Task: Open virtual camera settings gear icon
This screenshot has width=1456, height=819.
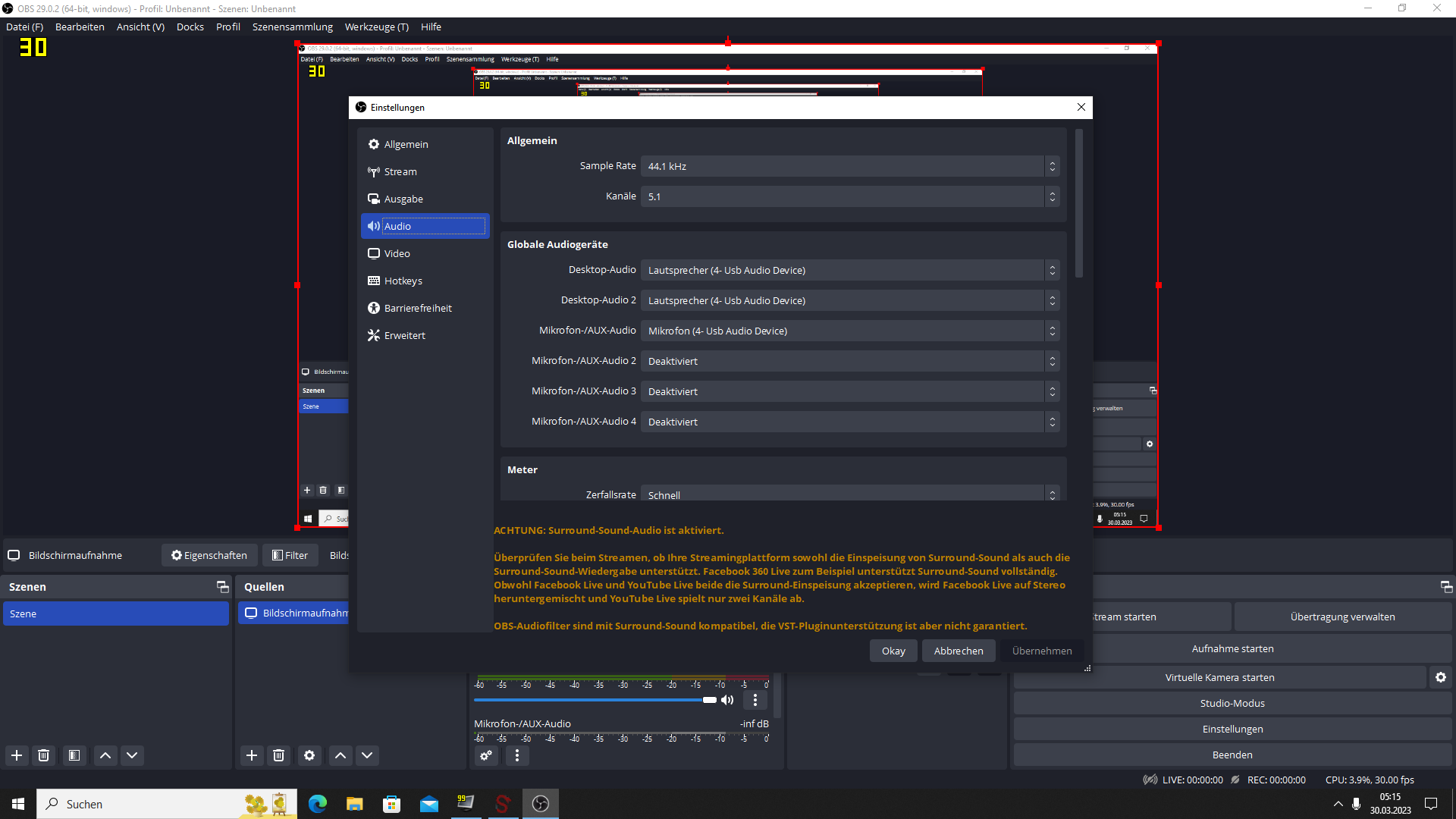Action: point(1441,677)
